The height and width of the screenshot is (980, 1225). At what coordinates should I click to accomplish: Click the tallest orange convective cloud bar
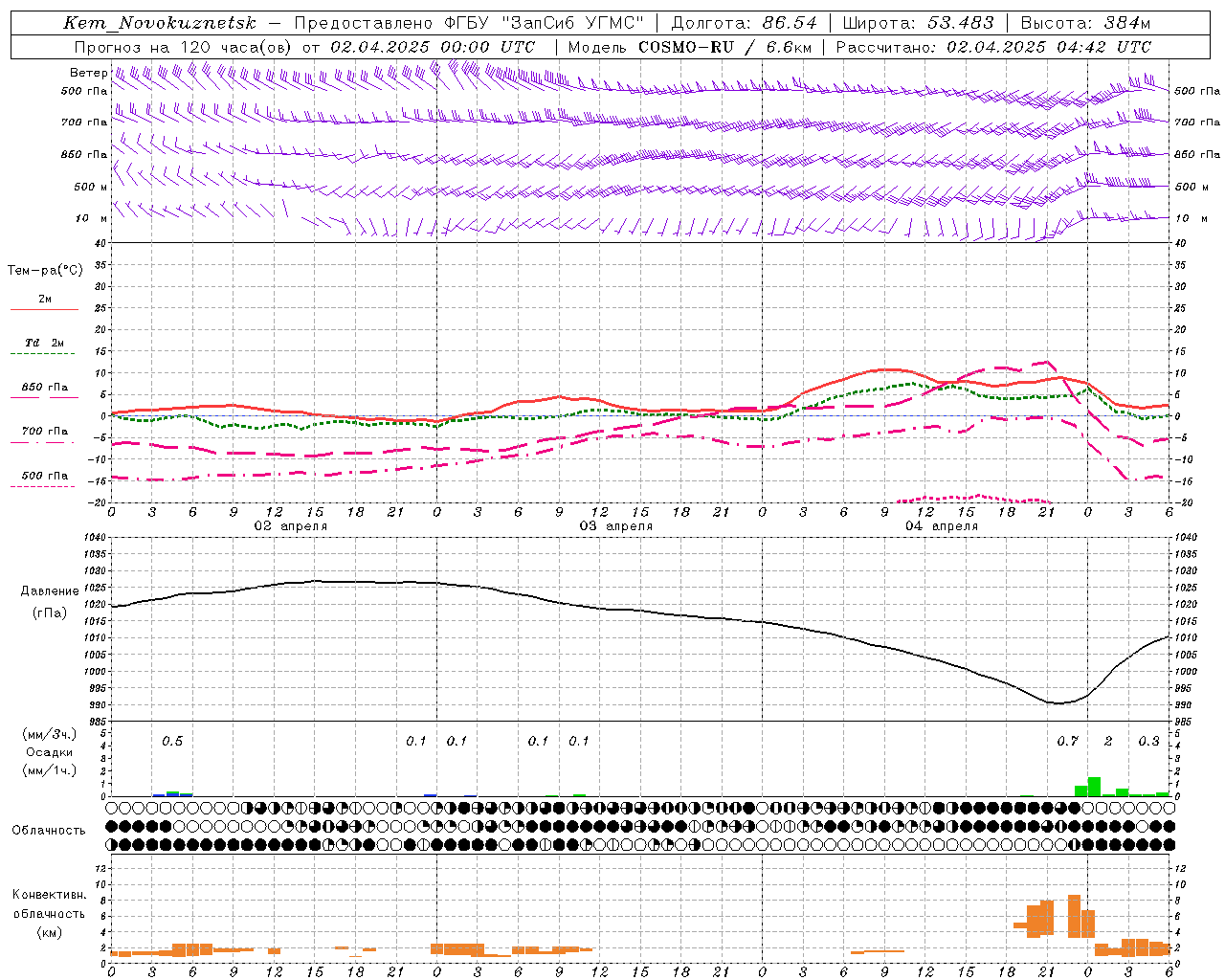pyautogui.click(x=1074, y=916)
